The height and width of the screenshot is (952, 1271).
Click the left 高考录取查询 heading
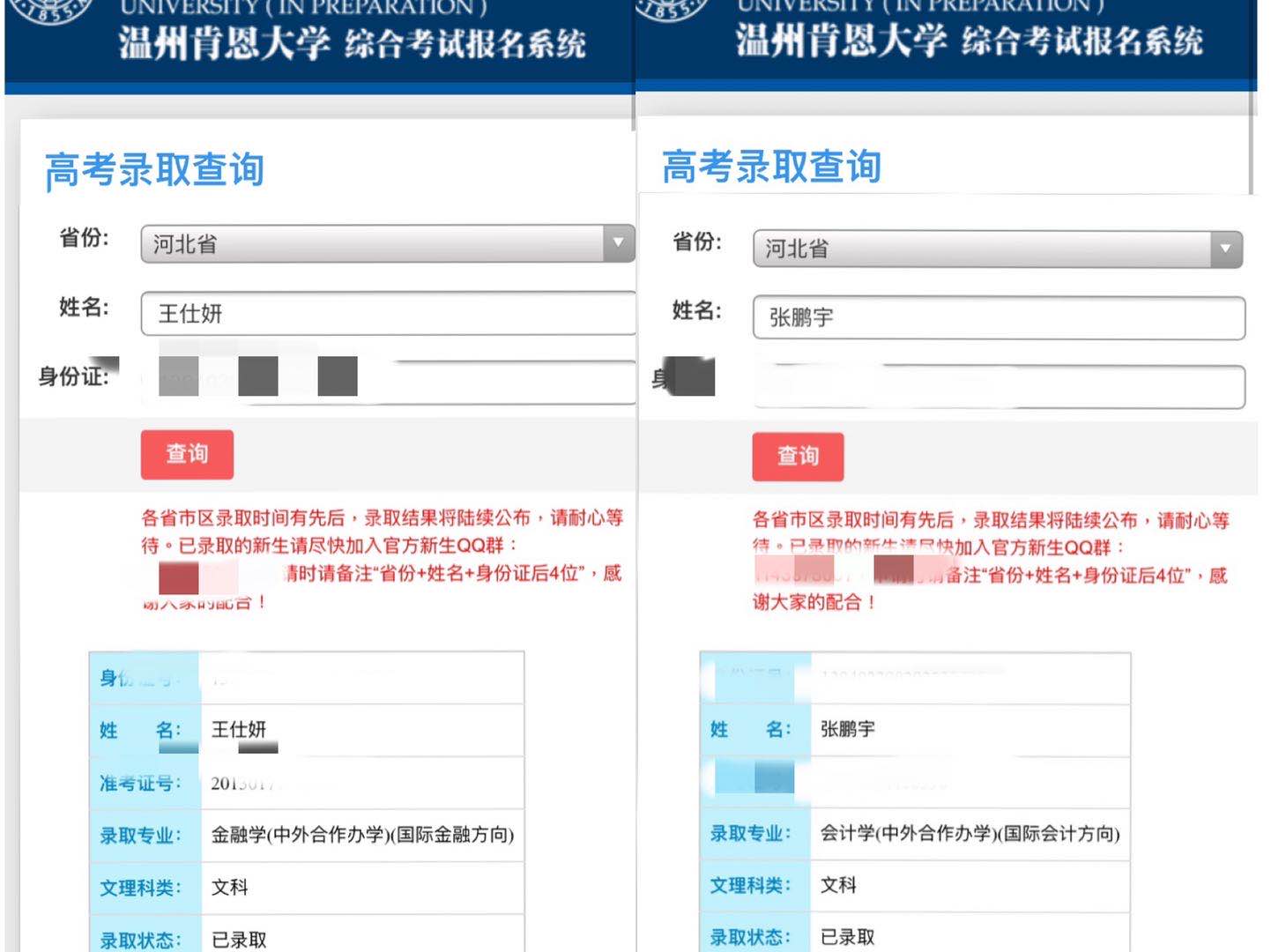pyautogui.click(x=154, y=169)
